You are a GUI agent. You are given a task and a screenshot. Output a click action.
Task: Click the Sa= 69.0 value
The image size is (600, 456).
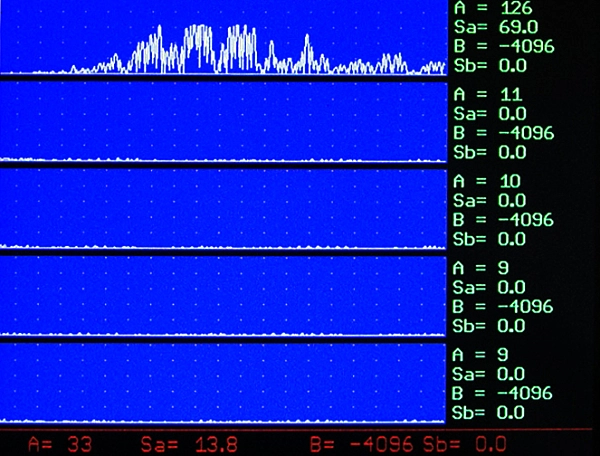click(496, 27)
